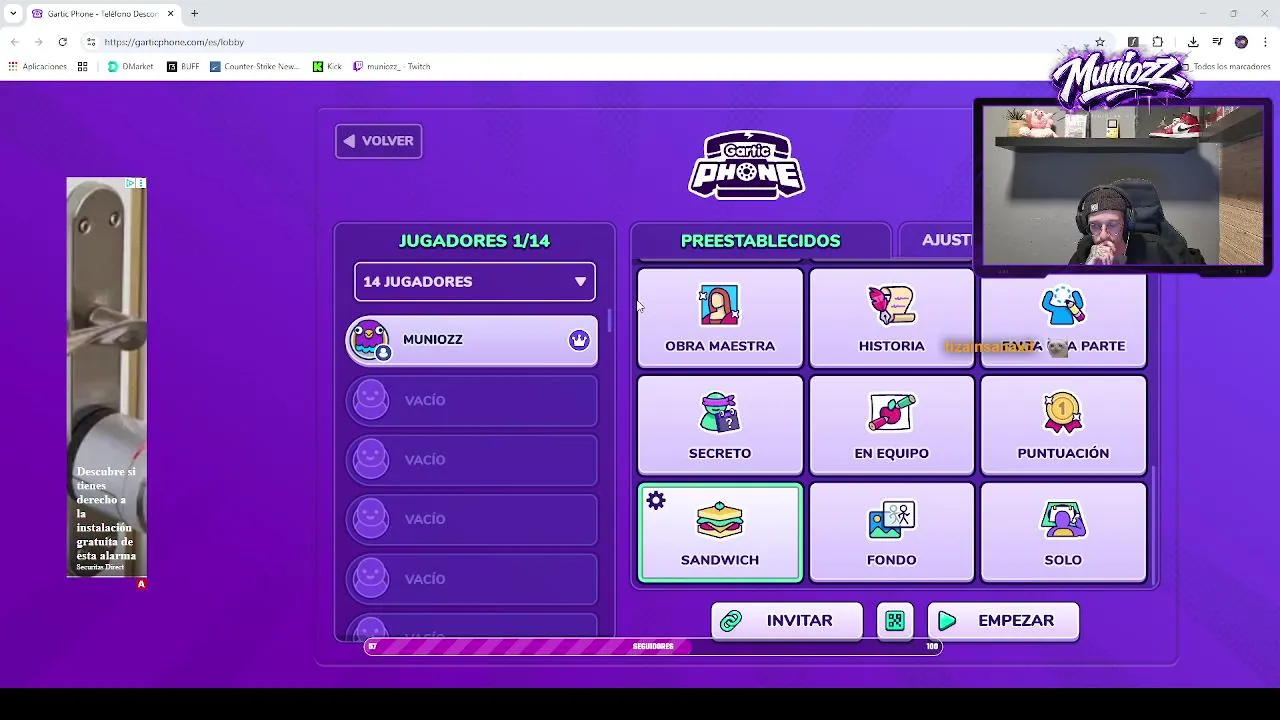Click the address bar URL
1280x720 pixels.
(174, 42)
